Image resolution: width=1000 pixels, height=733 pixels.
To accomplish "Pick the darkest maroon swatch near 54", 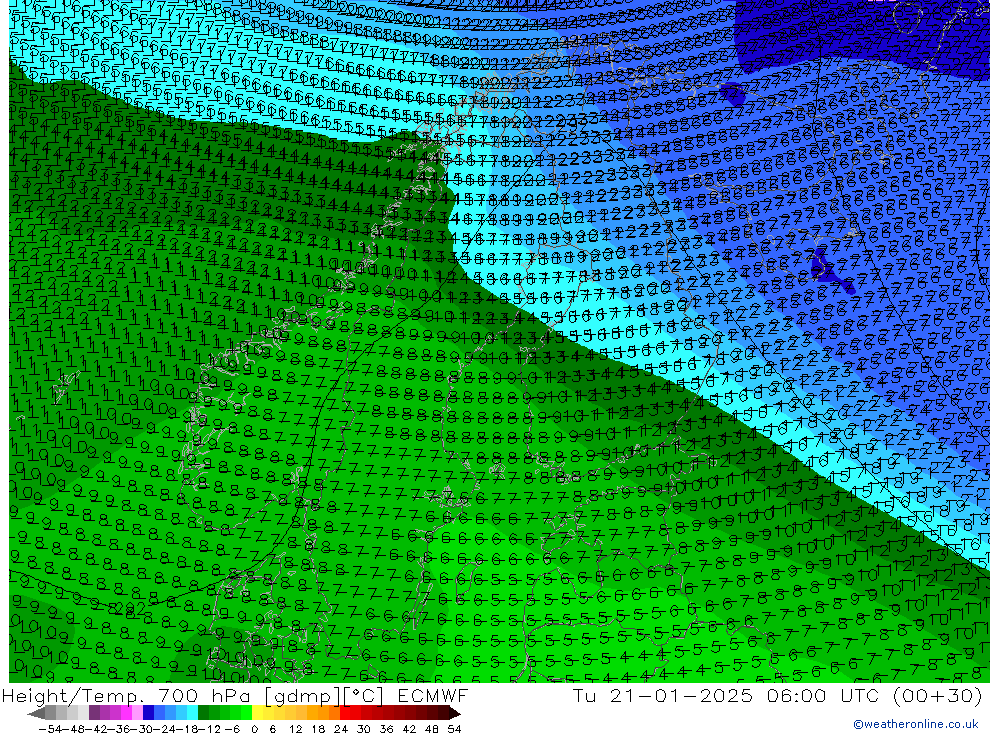I will (x=454, y=713).
